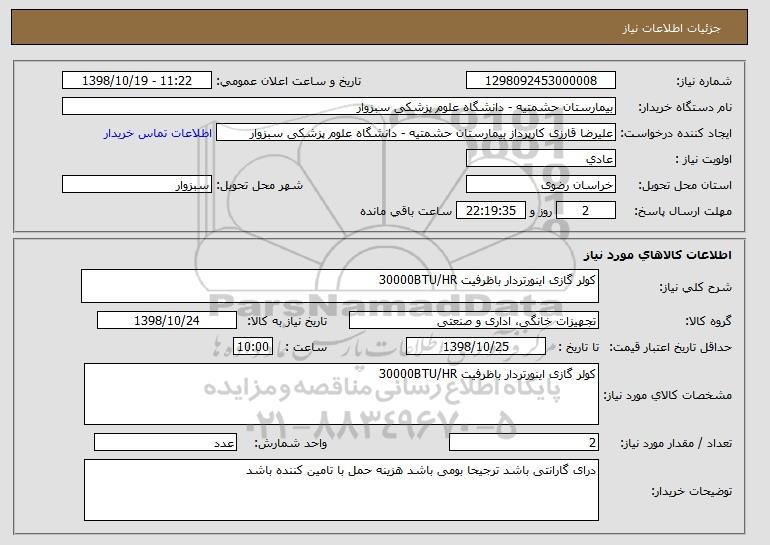The image size is (770, 545).
Task: Select the header text جزئیات اطلاعات نیاز
Action: click(x=671, y=28)
